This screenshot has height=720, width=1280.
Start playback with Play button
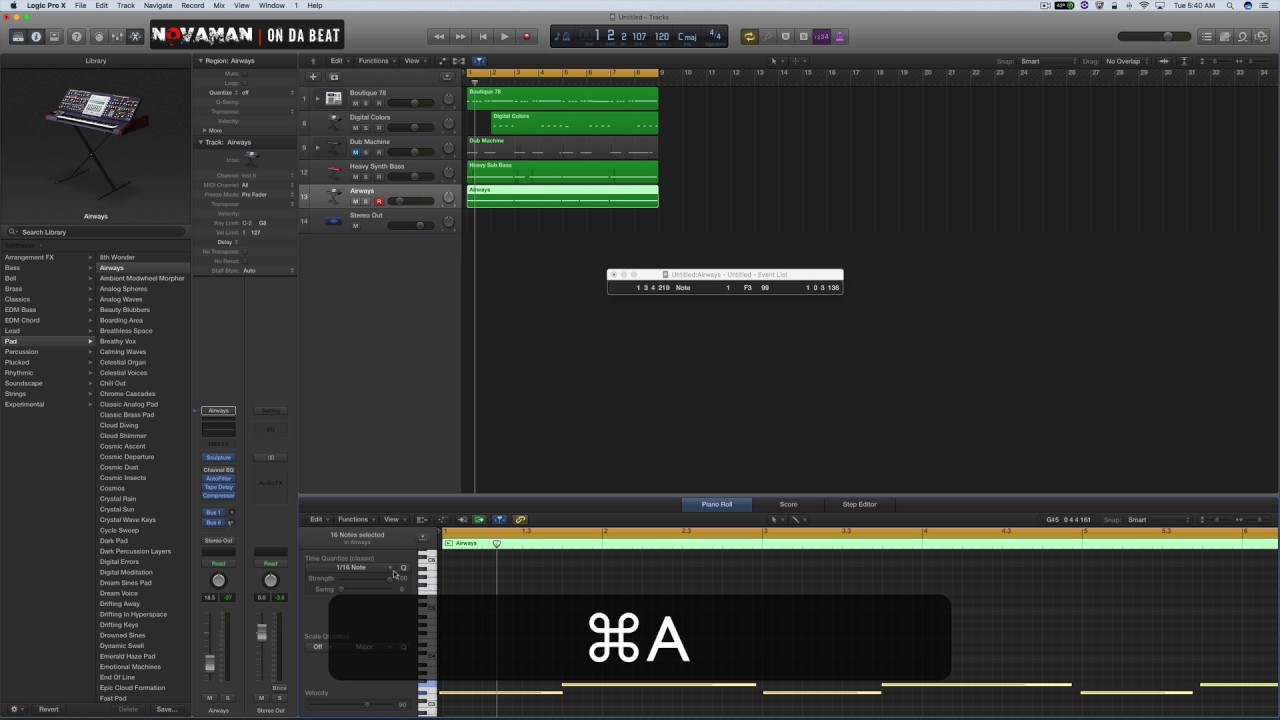tap(505, 36)
